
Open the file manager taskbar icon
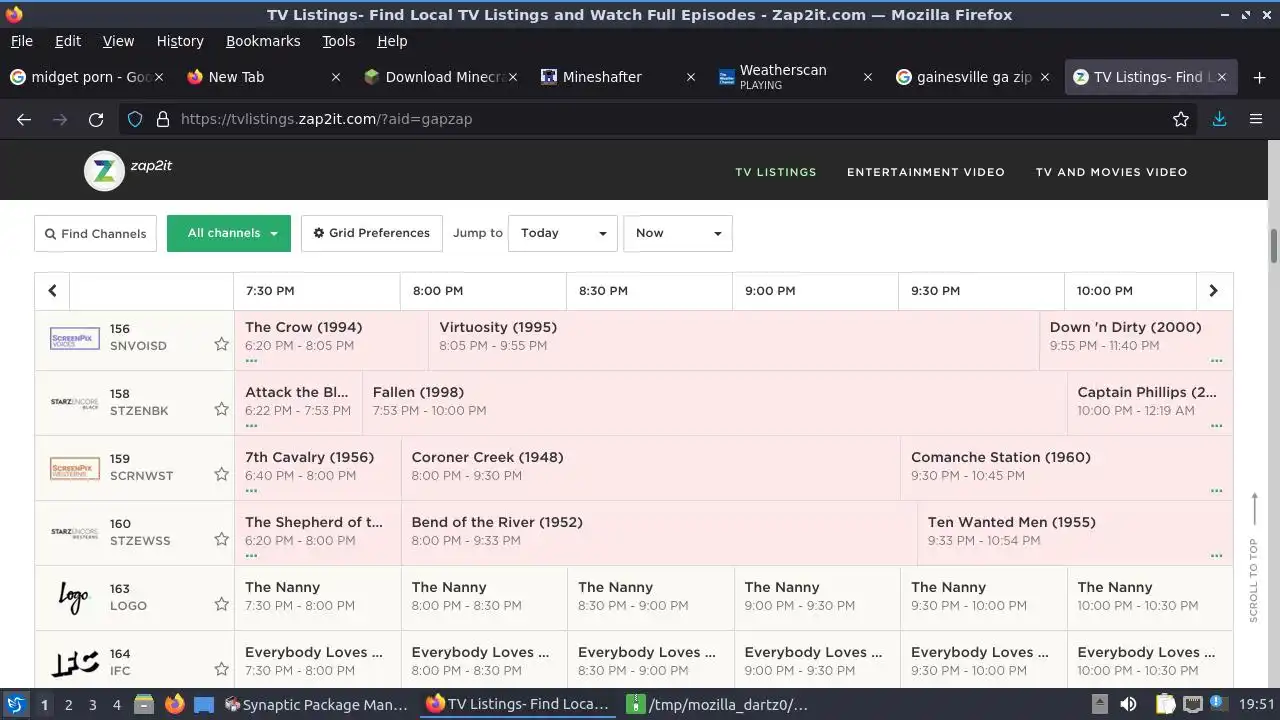[x=144, y=704]
